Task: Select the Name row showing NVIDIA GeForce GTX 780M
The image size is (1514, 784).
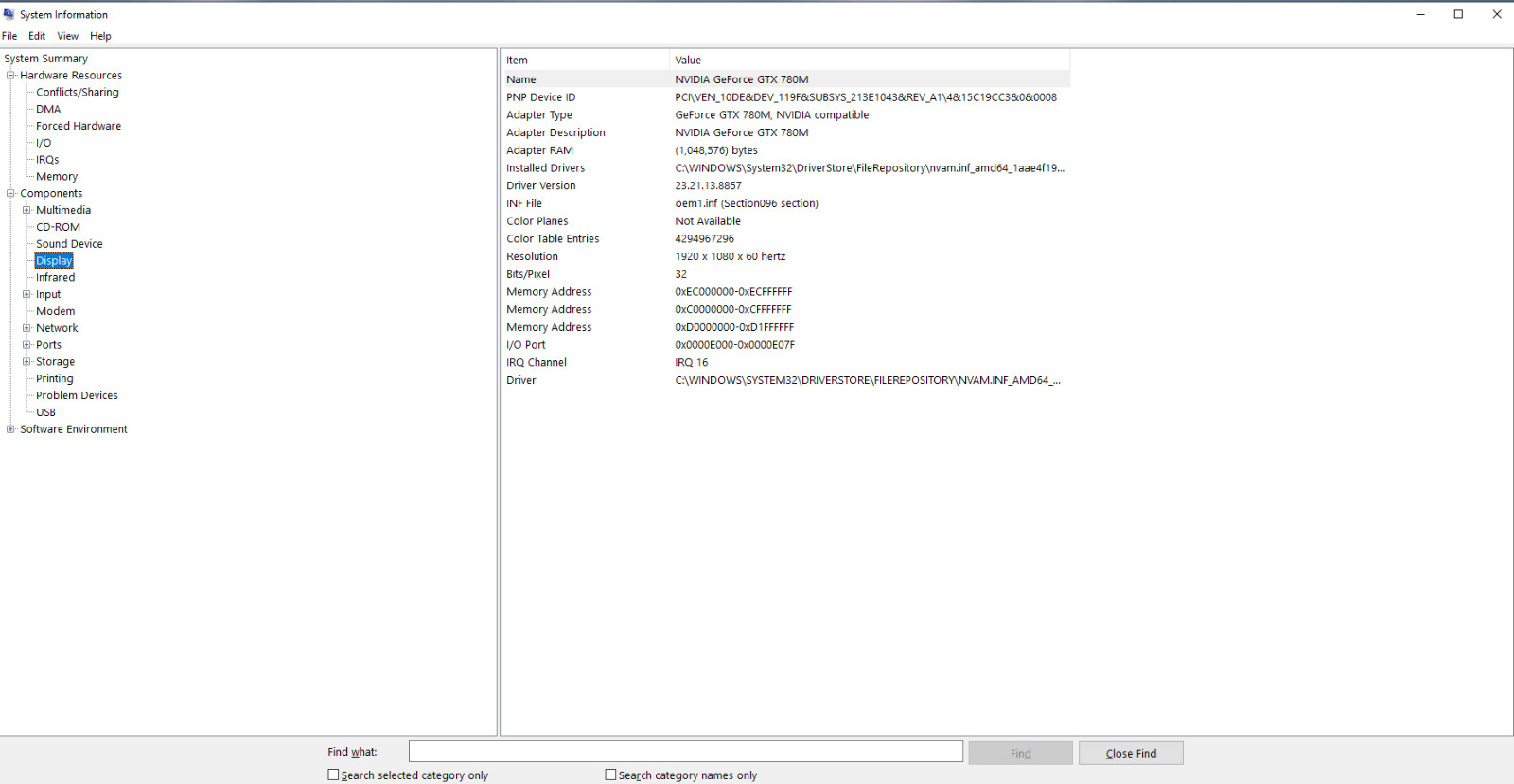Action: (x=785, y=79)
